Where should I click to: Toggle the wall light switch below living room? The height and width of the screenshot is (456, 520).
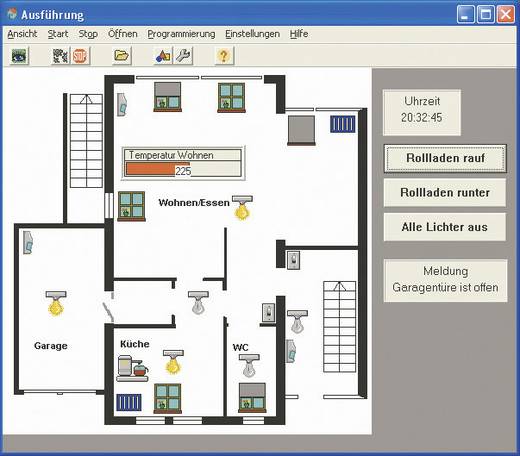pos(294,260)
